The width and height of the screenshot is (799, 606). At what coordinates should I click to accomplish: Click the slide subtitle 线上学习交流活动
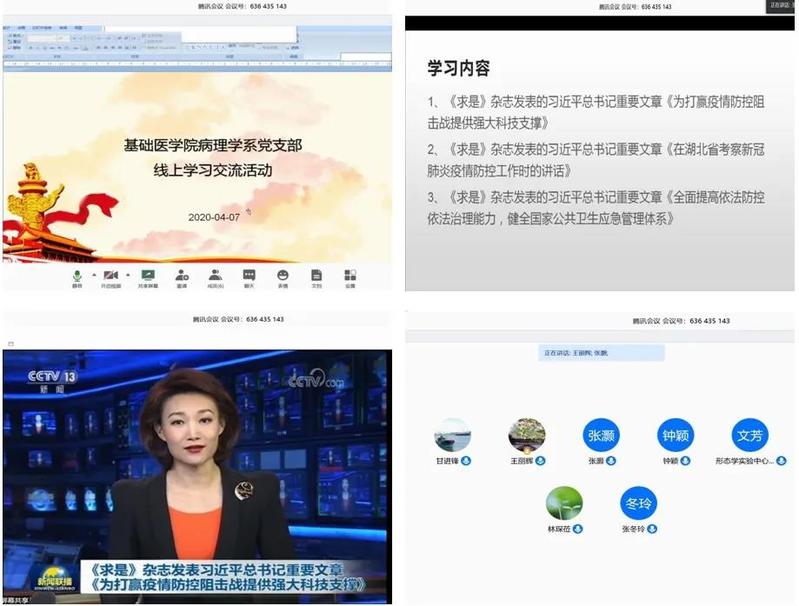[x=213, y=170]
